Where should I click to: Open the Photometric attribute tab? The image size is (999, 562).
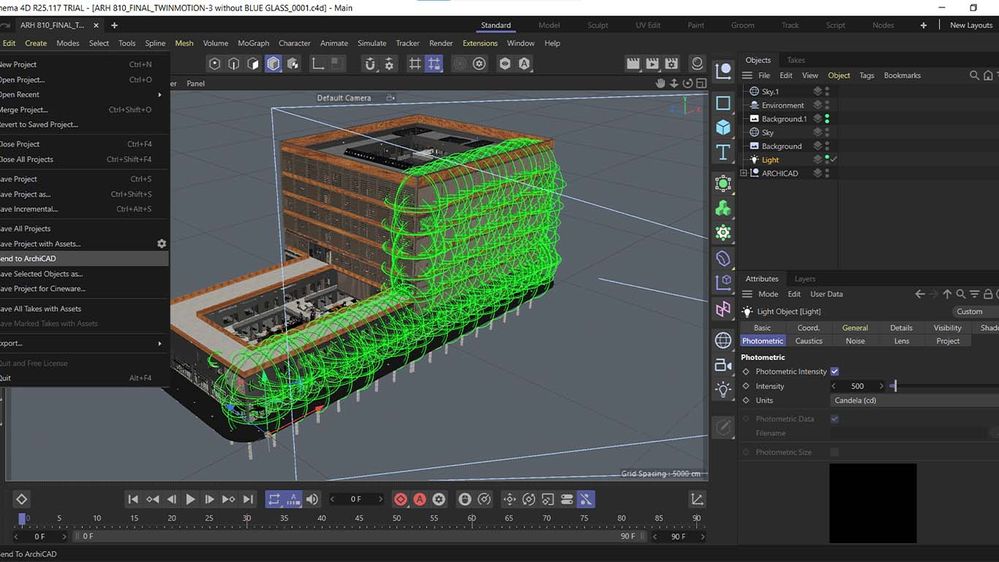763,341
